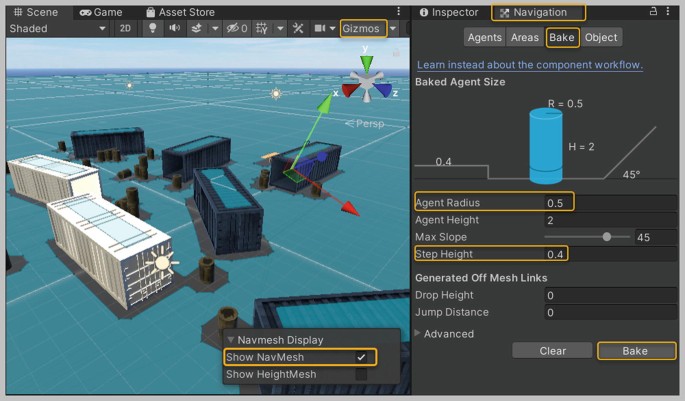Click the scene camera settings icon

[x=320, y=29]
